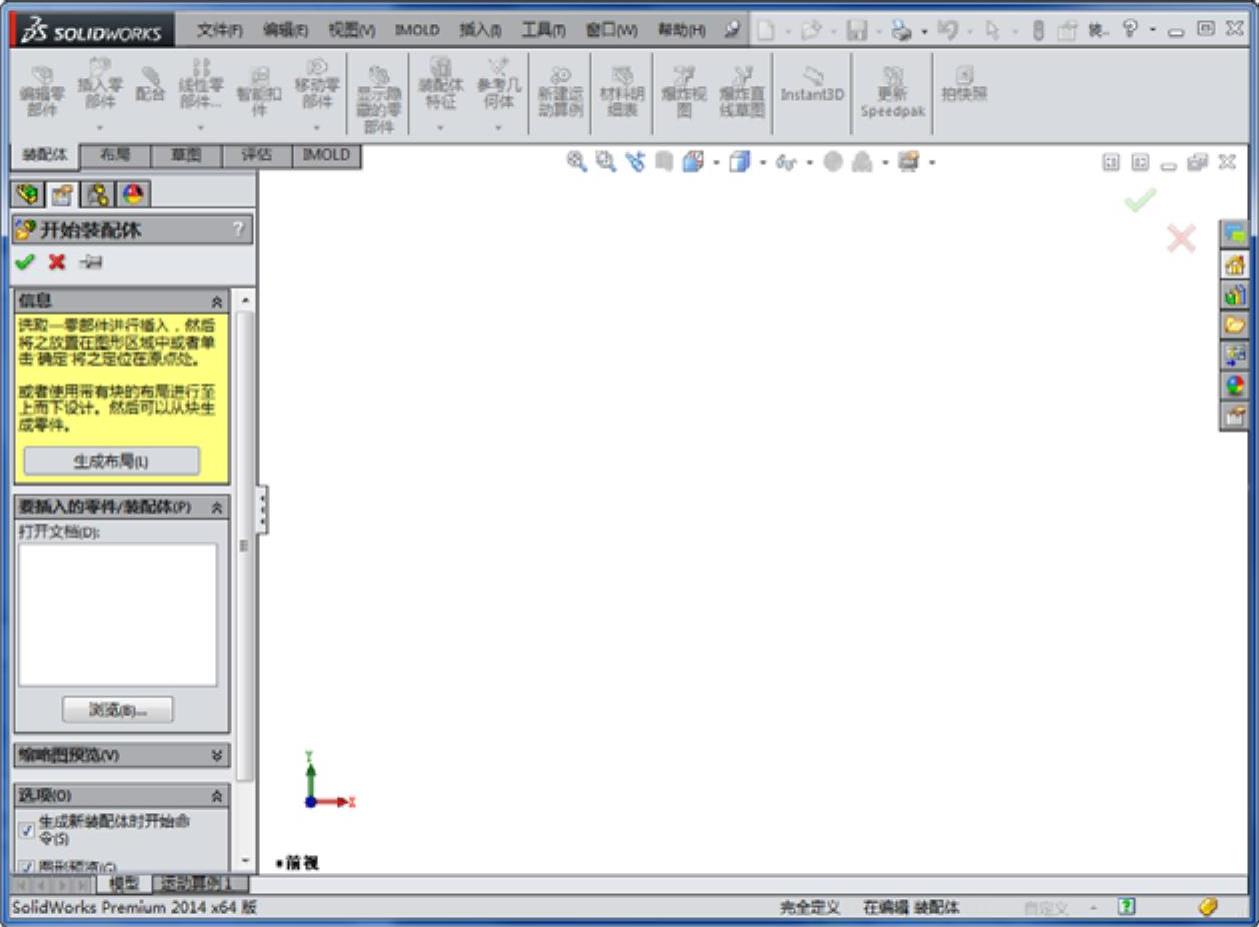The image size is (1259, 927).
Task: Click the Print icon in top toolbar
Action: click(x=901, y=31)
